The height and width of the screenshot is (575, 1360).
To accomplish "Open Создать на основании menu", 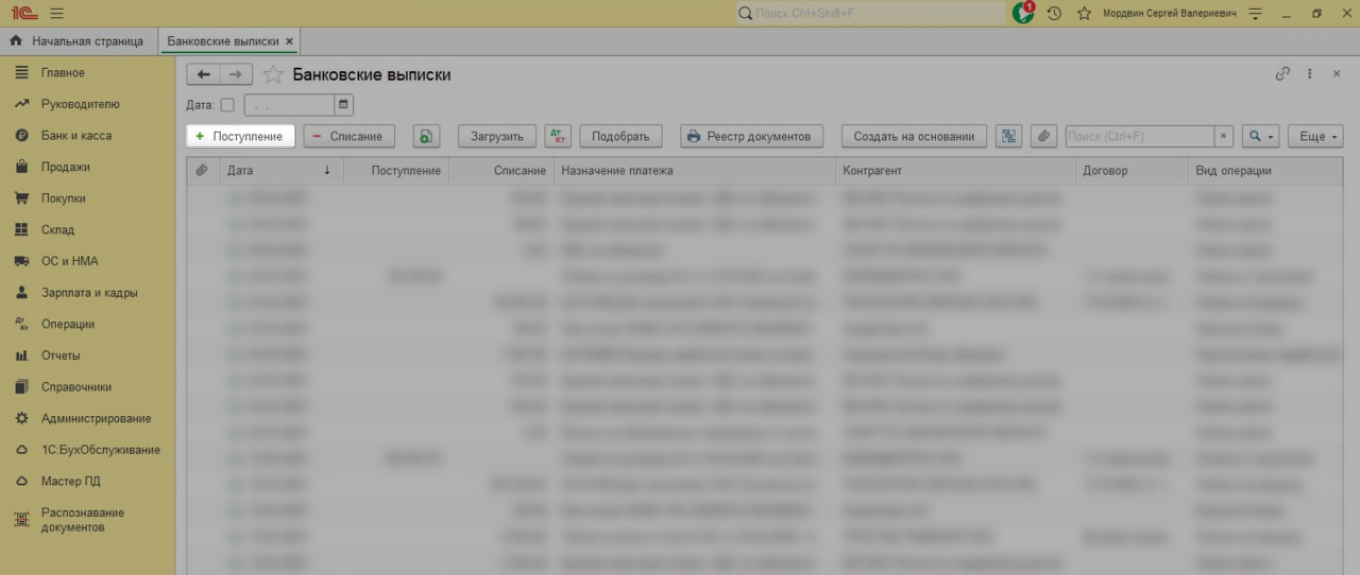I will (914, 136).
